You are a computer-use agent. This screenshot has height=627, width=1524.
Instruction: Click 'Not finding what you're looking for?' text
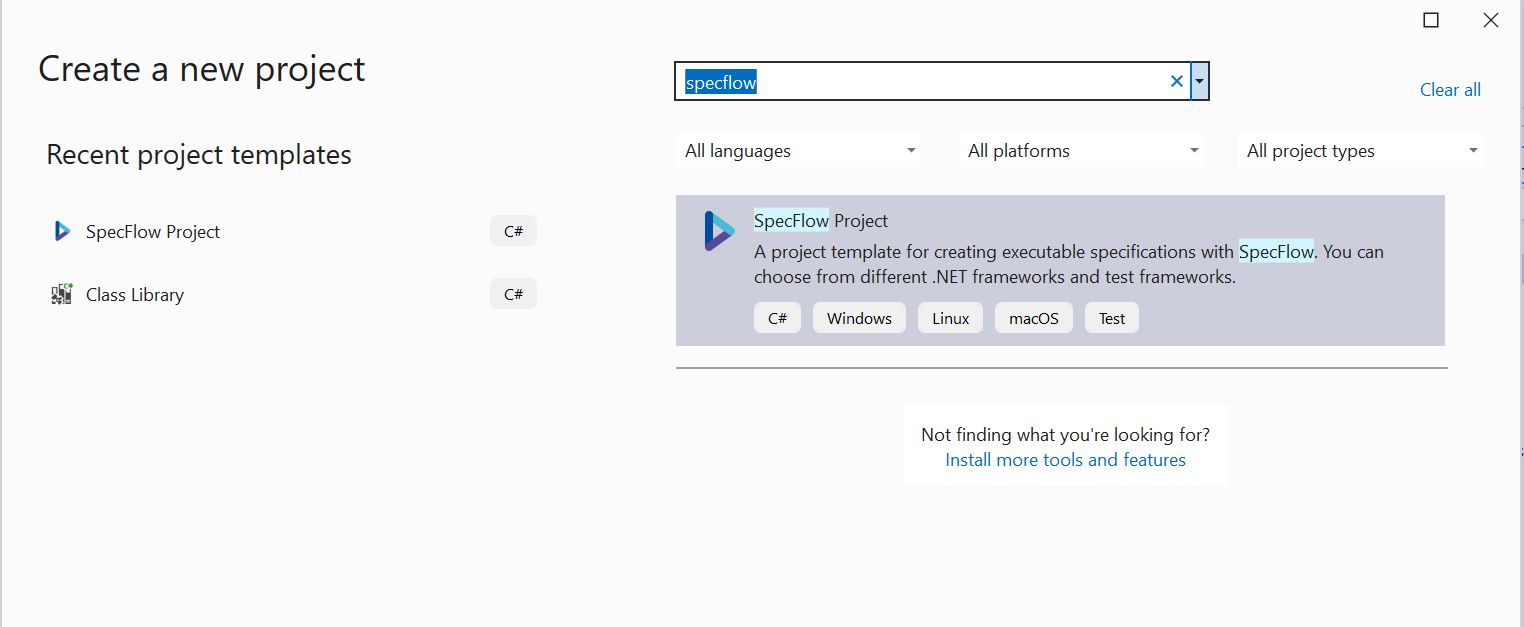(x=1065, y=435)
